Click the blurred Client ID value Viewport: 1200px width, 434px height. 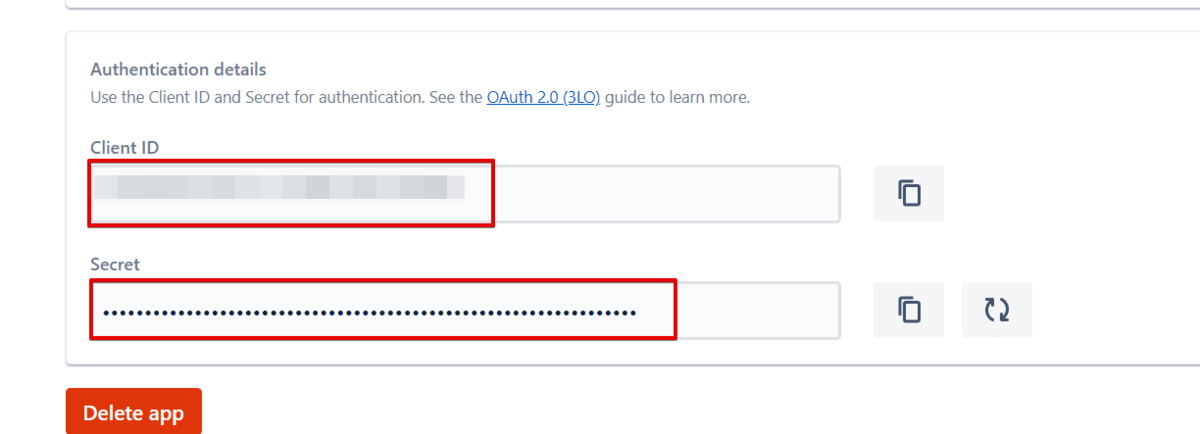point(279,187)
